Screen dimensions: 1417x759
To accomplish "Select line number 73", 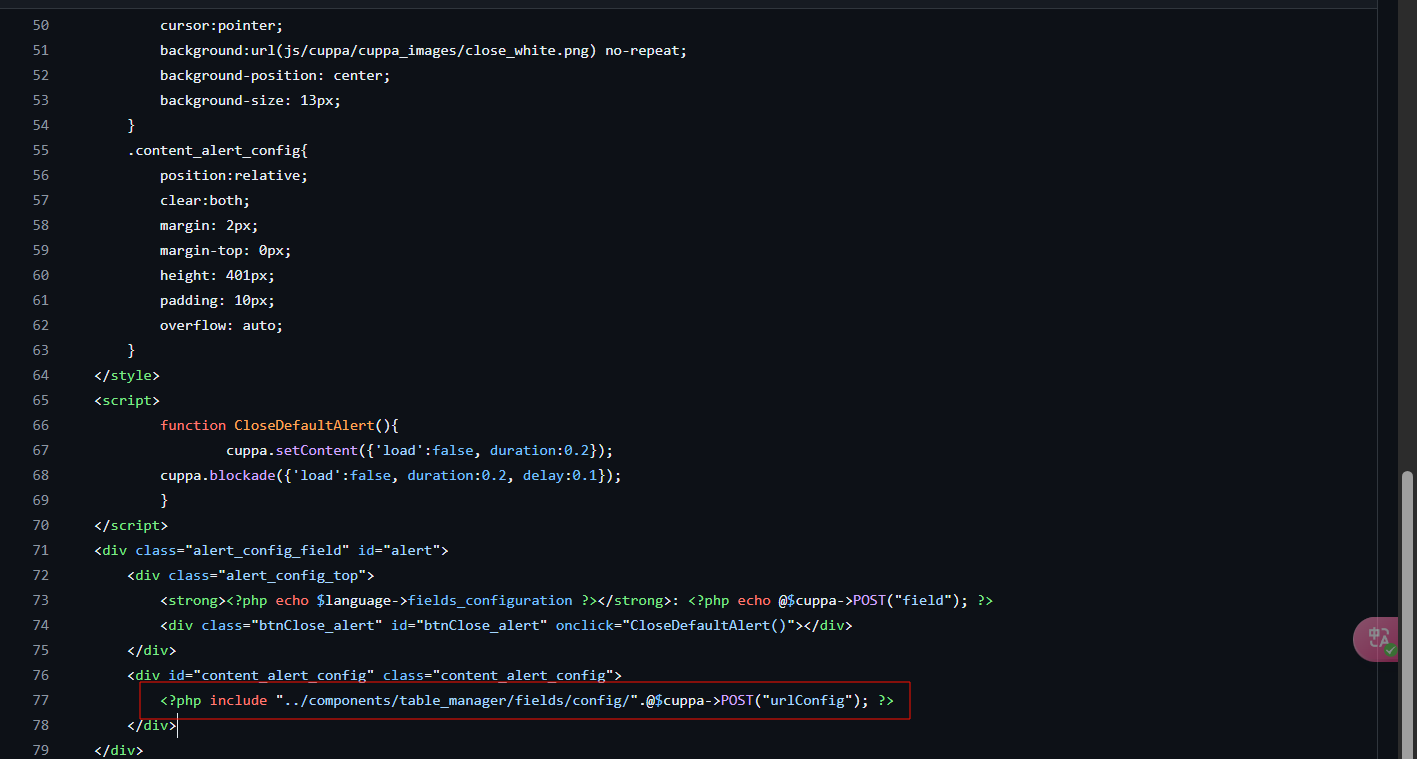I will tap(41, 600).
